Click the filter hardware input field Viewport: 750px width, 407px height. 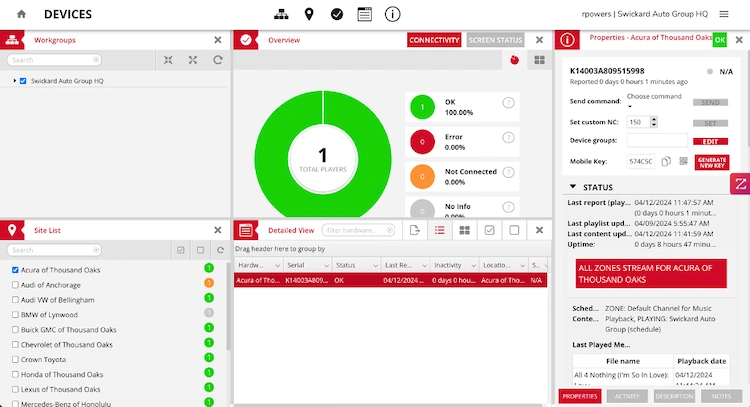coord(358,230)
